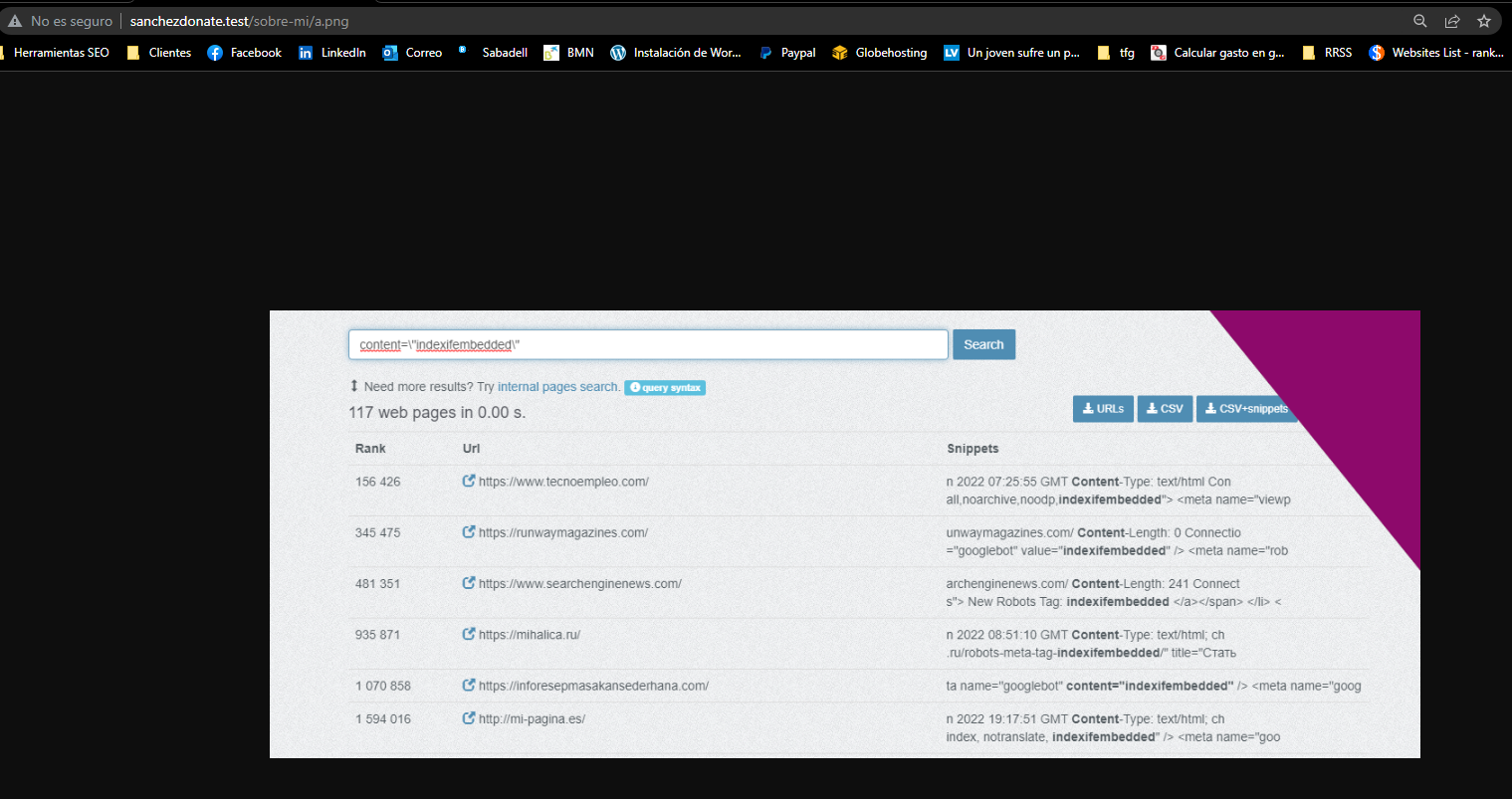Open the BMN bookmark
Viewport: 1512px width, 799px height.
click(569, 53)
